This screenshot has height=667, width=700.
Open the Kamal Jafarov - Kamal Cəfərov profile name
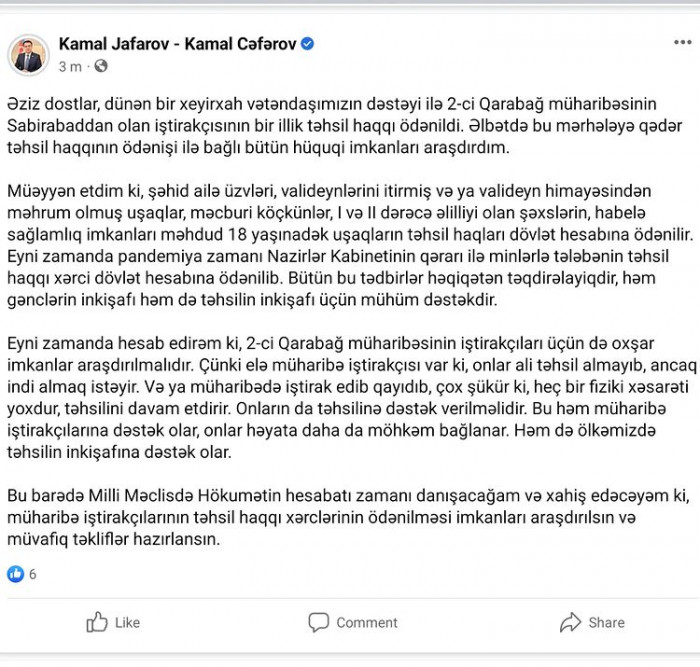(178, 44)
